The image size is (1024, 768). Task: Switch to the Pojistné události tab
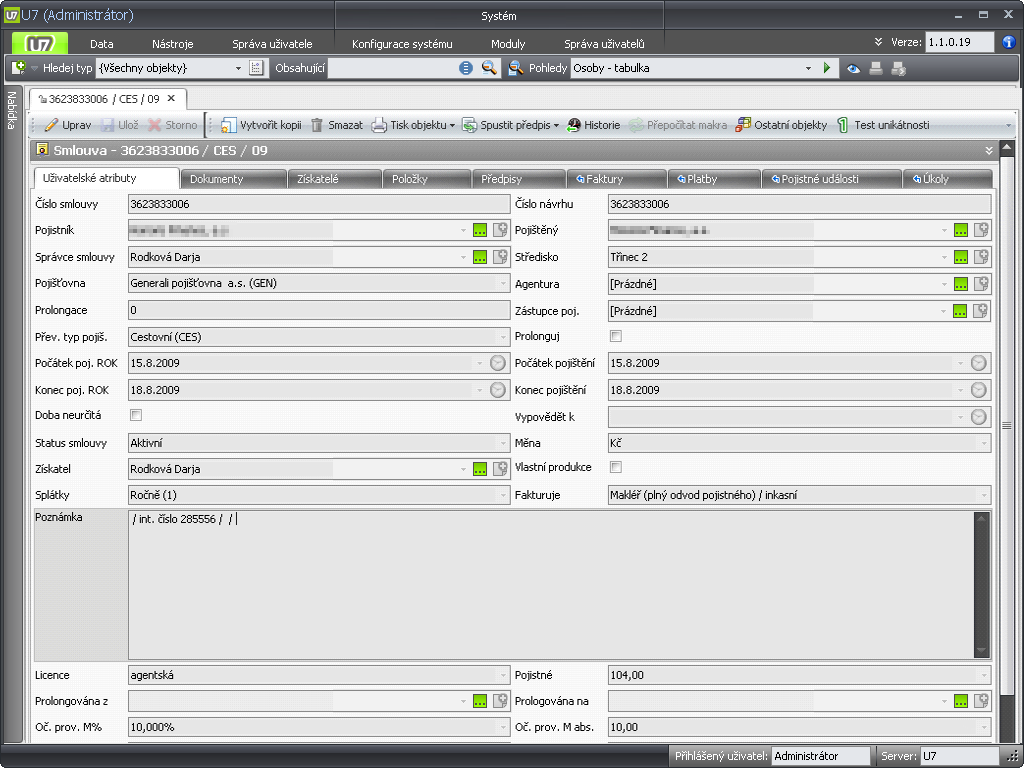832,179
